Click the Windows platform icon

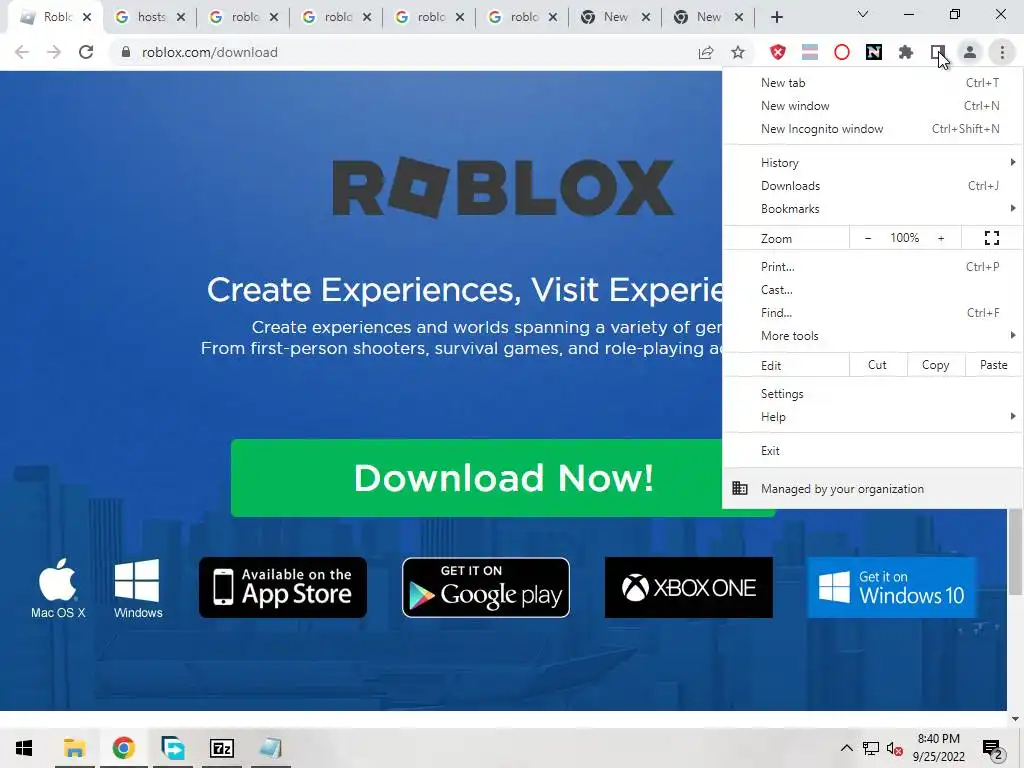138,588
